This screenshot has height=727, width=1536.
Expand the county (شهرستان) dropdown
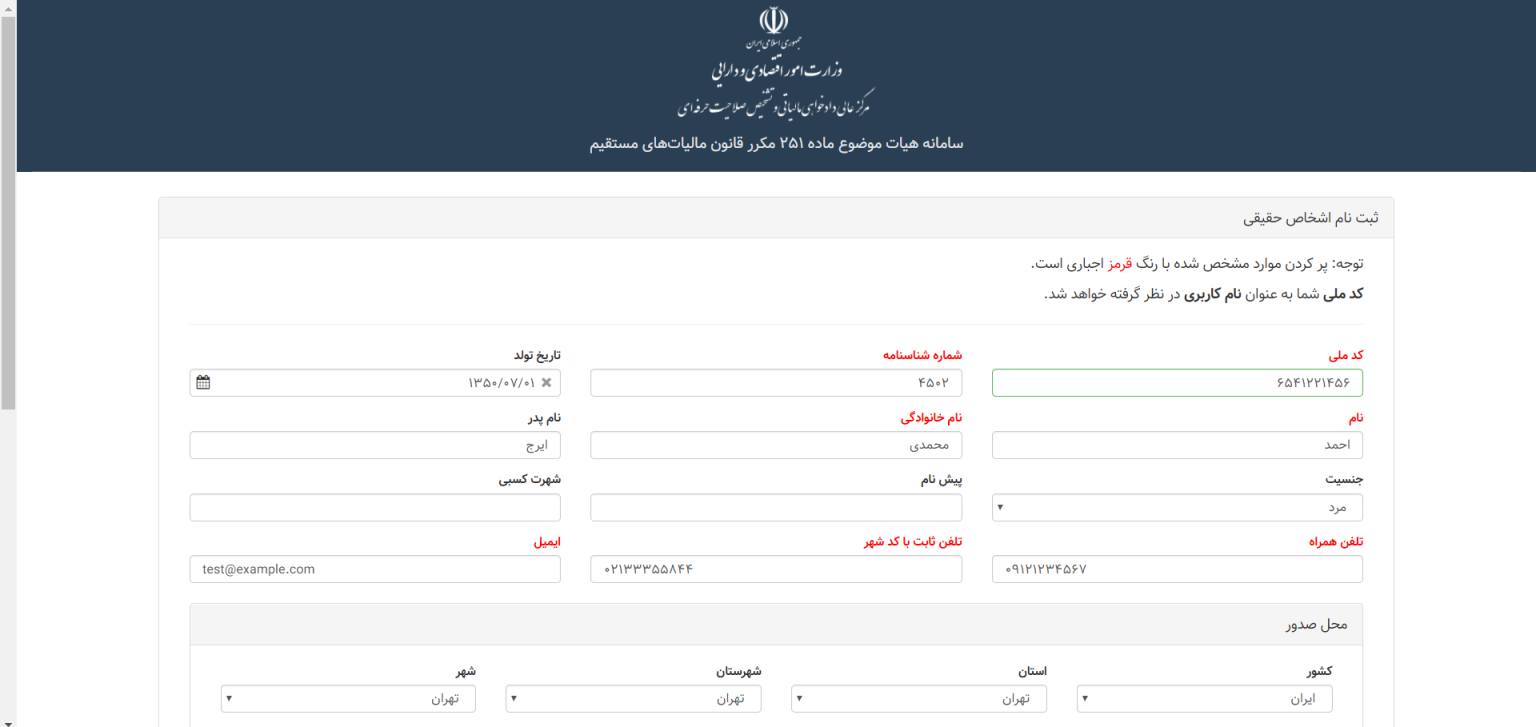(x=632, y=699)
